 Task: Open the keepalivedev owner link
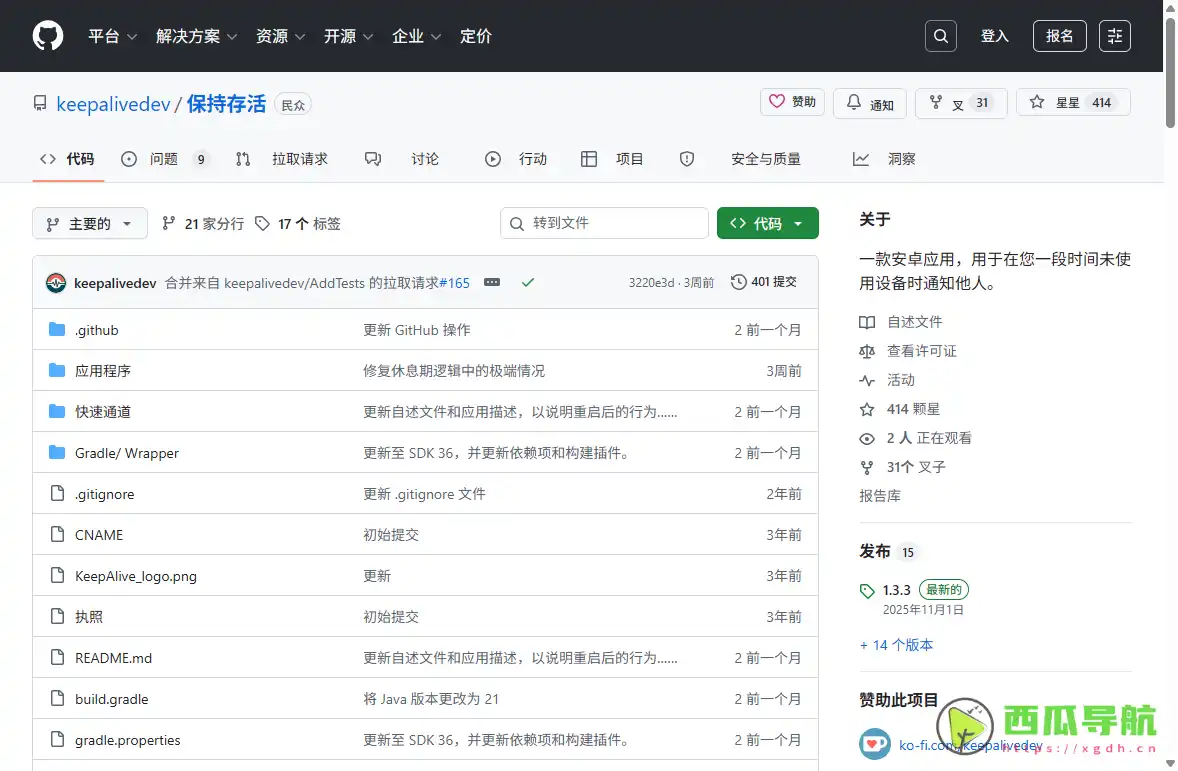click(x=113, y=104)
